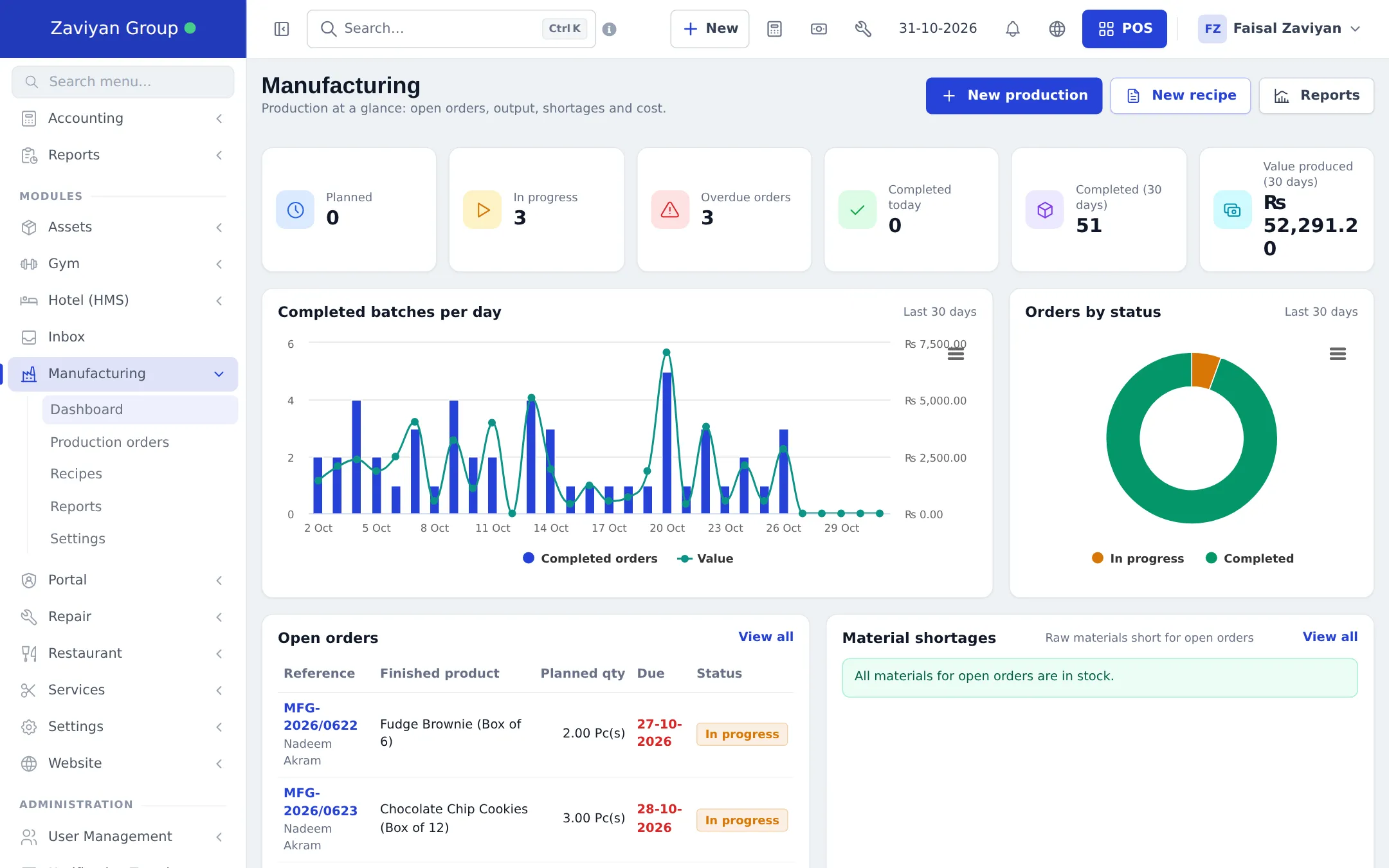The width and height of the screenshot is (1389, 868).
Task: Click the In progress play icon
Action: tap(482, 210)
